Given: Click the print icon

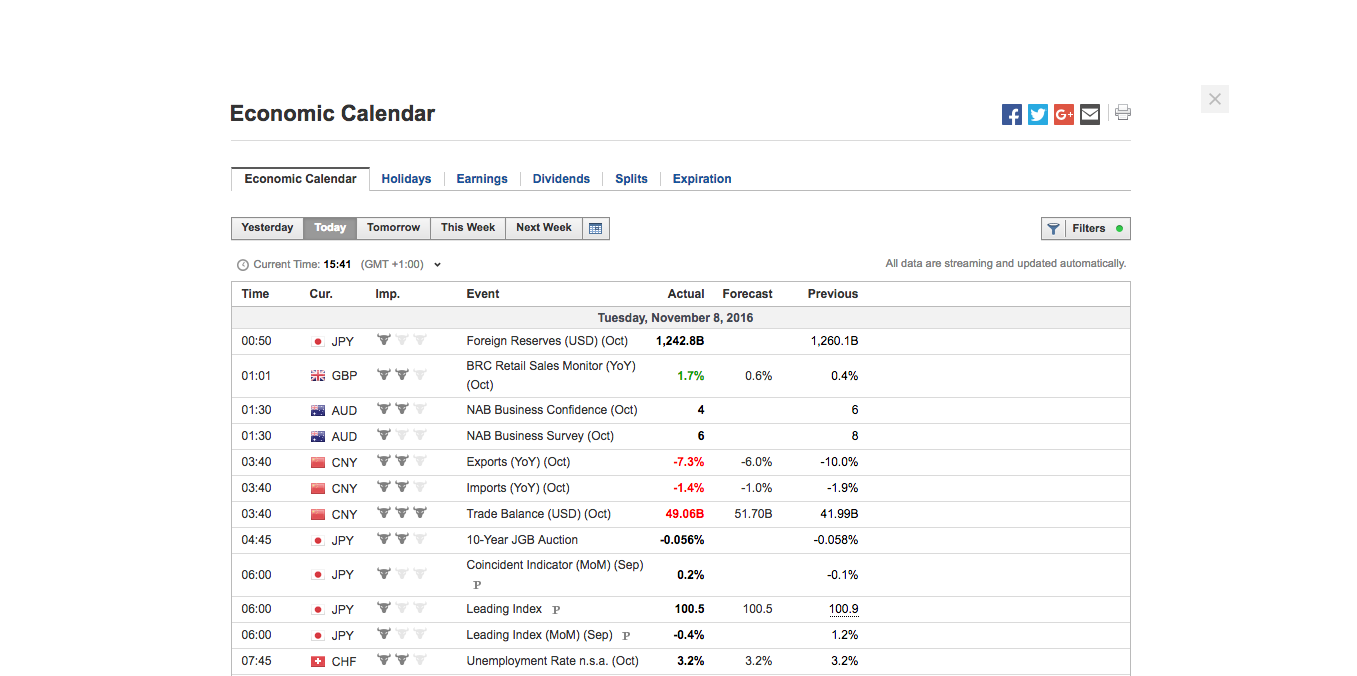Looking at the screenshot, I should coord(1122,114).
